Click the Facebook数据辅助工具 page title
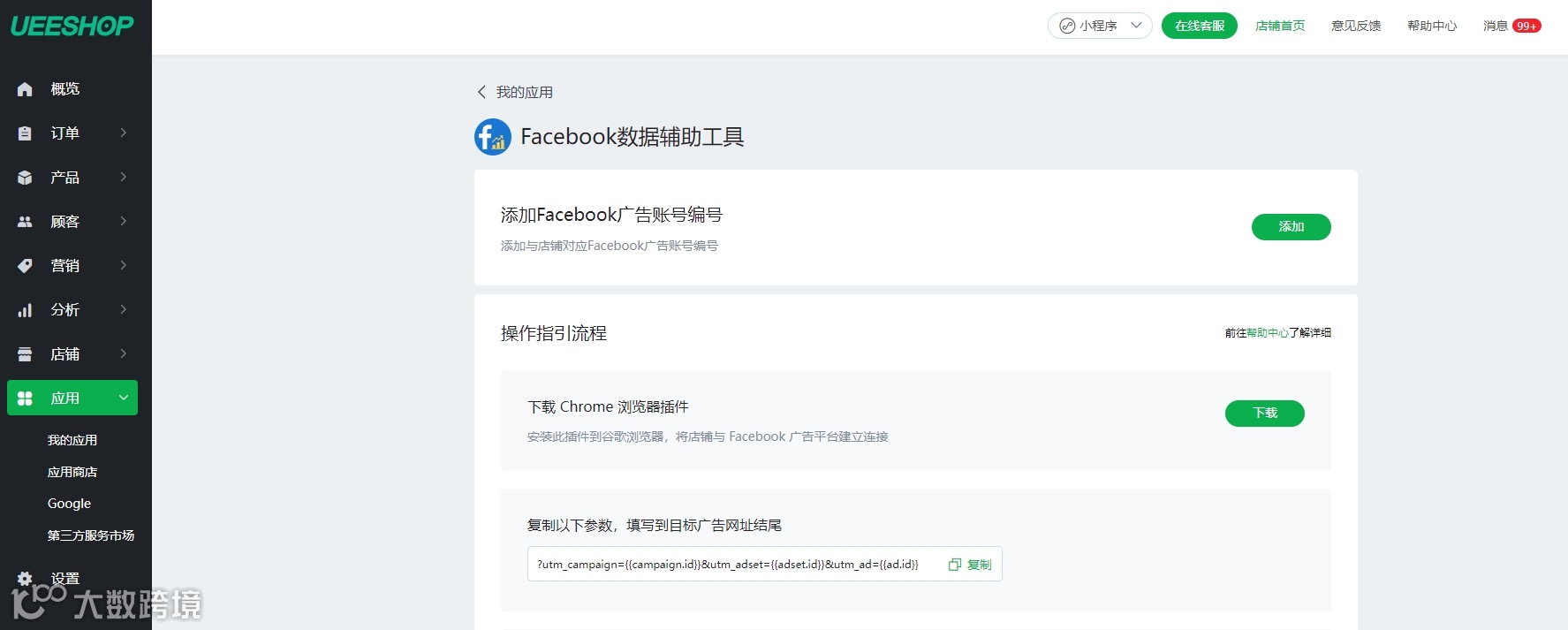Viewport: 1568px width, 630px height. coord(633,137)
